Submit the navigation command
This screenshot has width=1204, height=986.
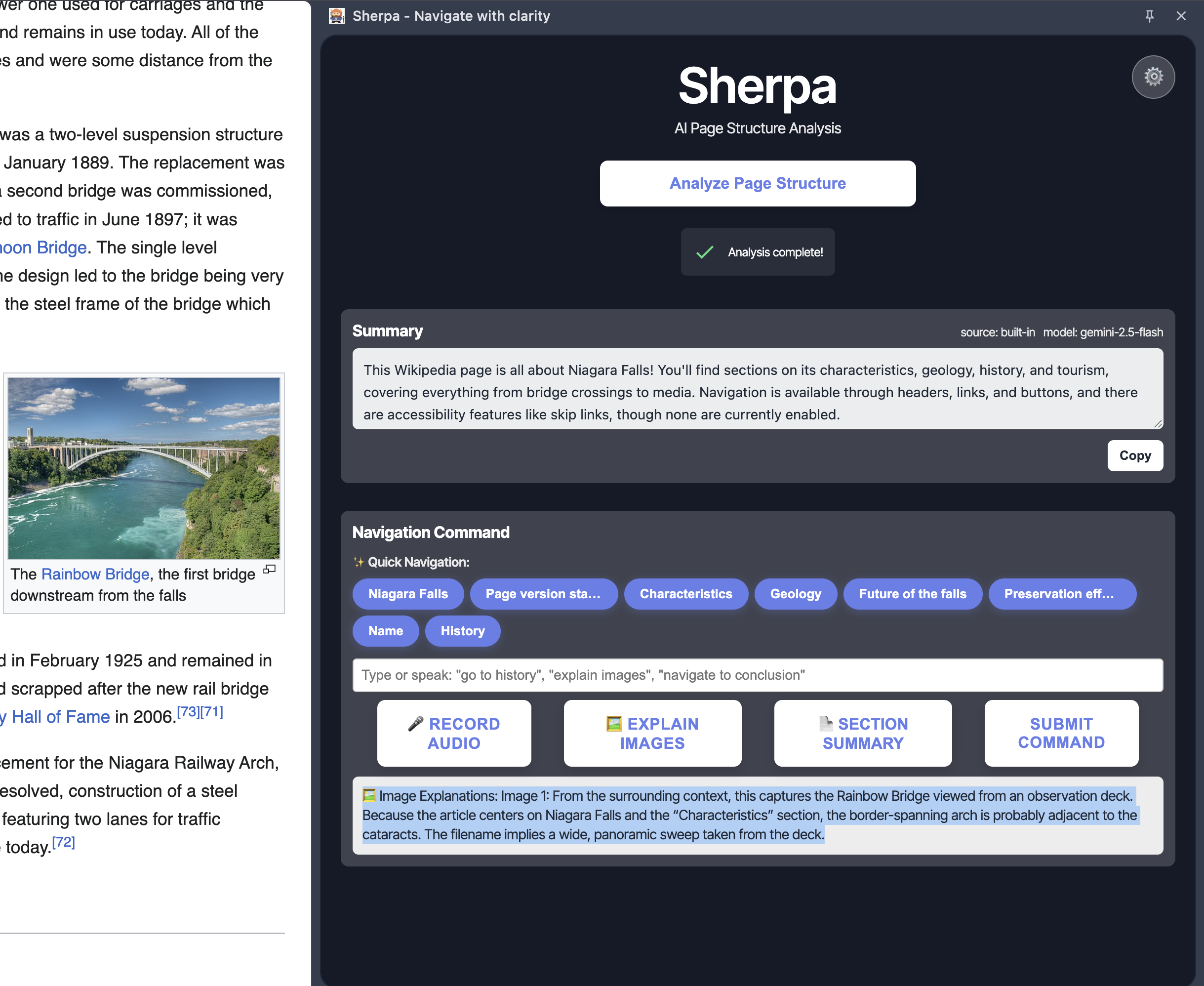1060,733
